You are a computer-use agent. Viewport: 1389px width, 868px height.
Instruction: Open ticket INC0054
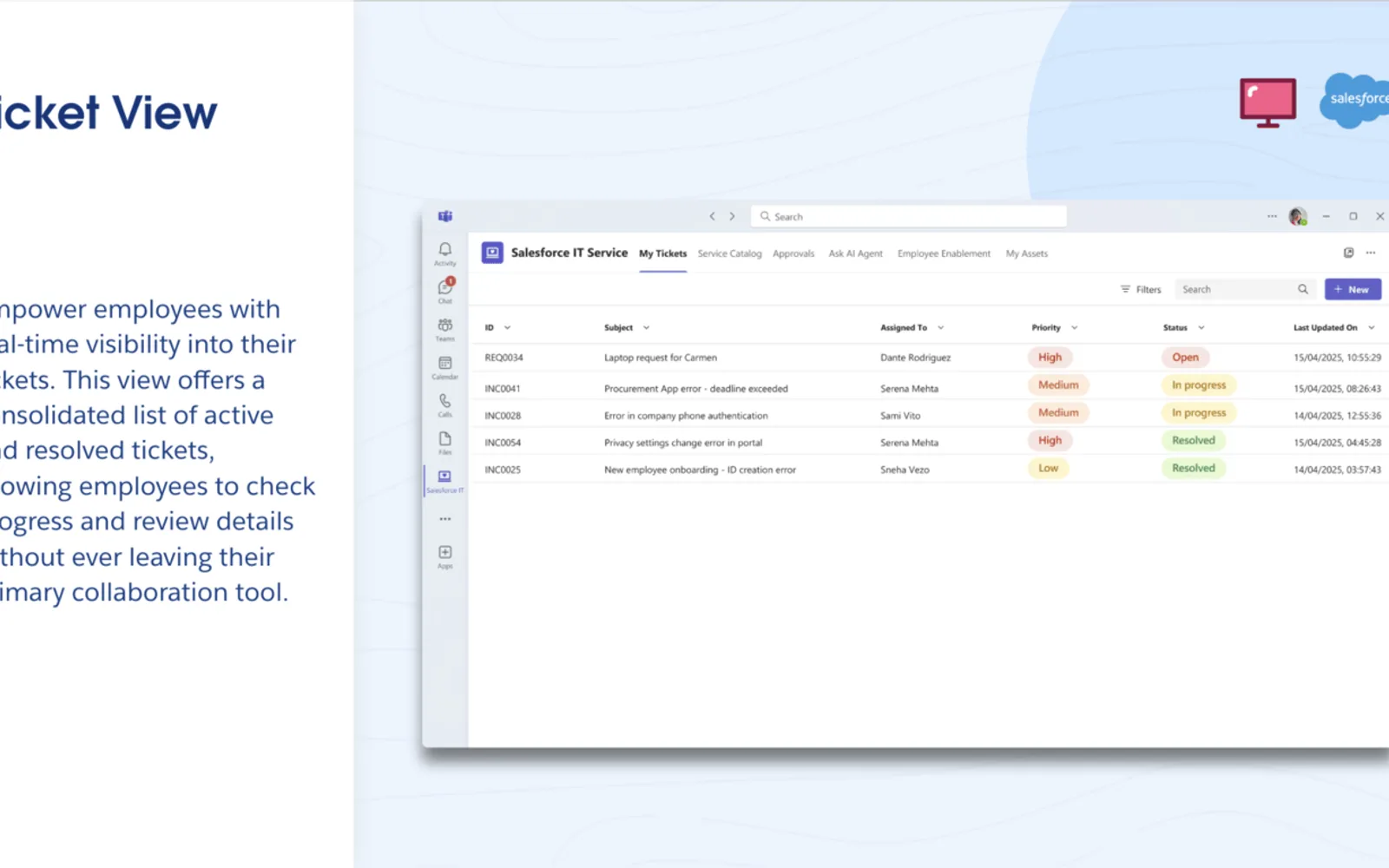[503, 443]
